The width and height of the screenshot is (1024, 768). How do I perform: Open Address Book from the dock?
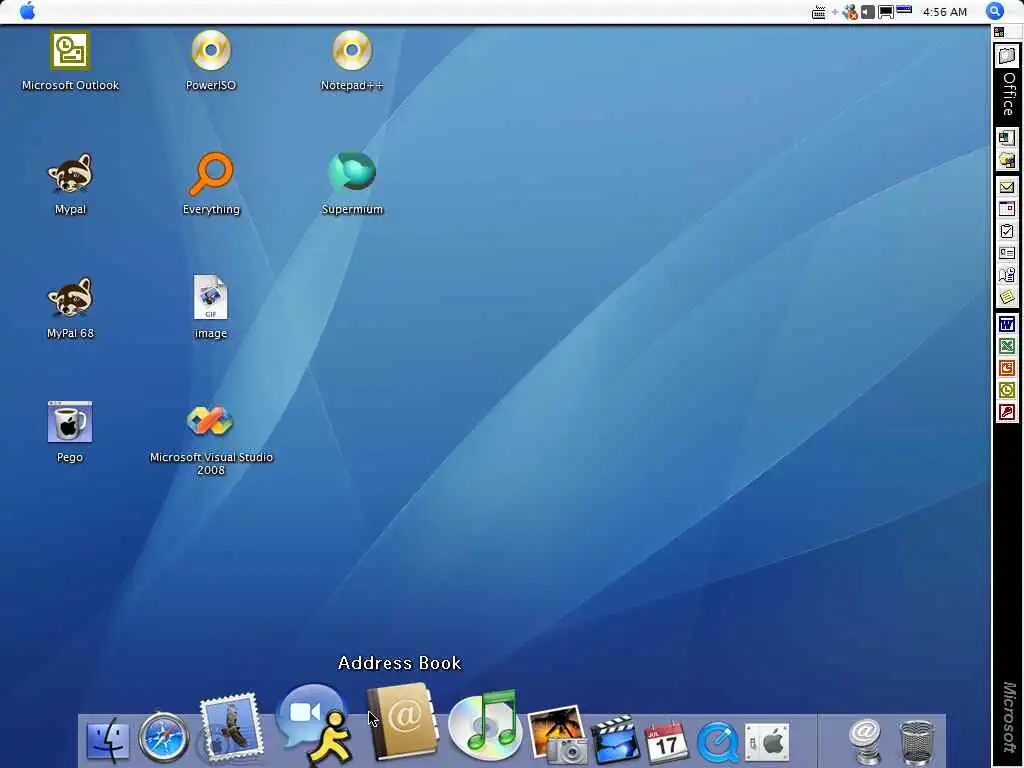[x=402, y=722]
